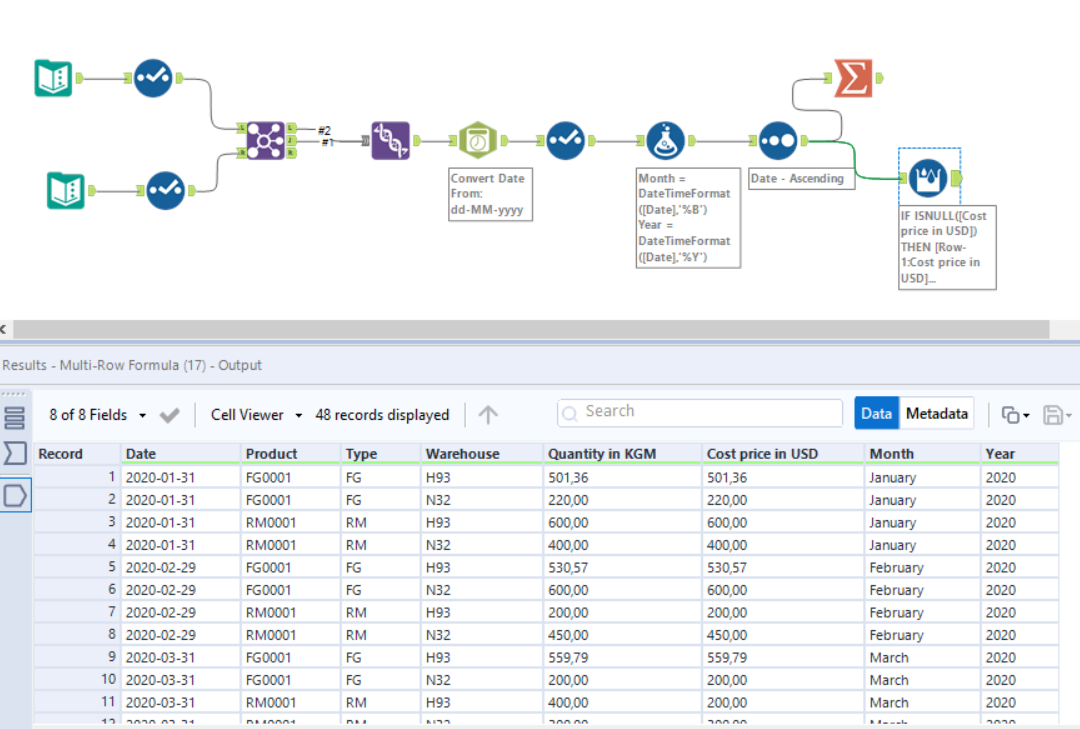The width and height of the screenshot is (1080, 729).
Task: Click the copy results icon
Action: tap(1010, 415)
